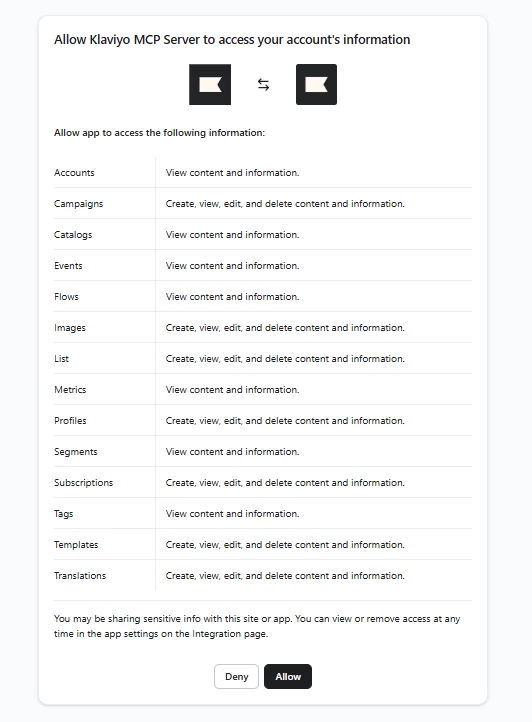Click the dialog heading about Klaviyo MCP Server

(x=232, y=40)
